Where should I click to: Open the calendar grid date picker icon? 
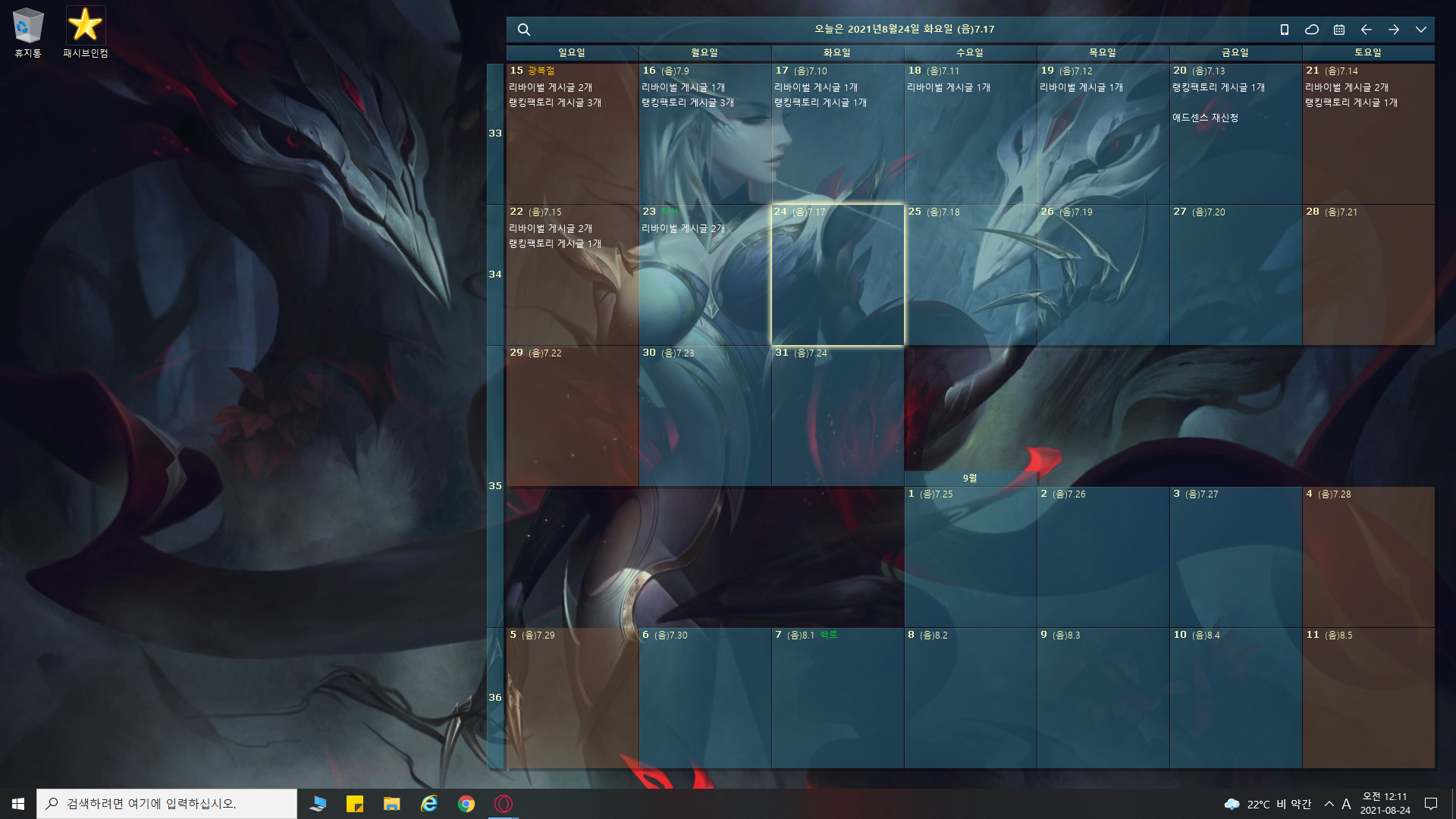(1339, 30)
